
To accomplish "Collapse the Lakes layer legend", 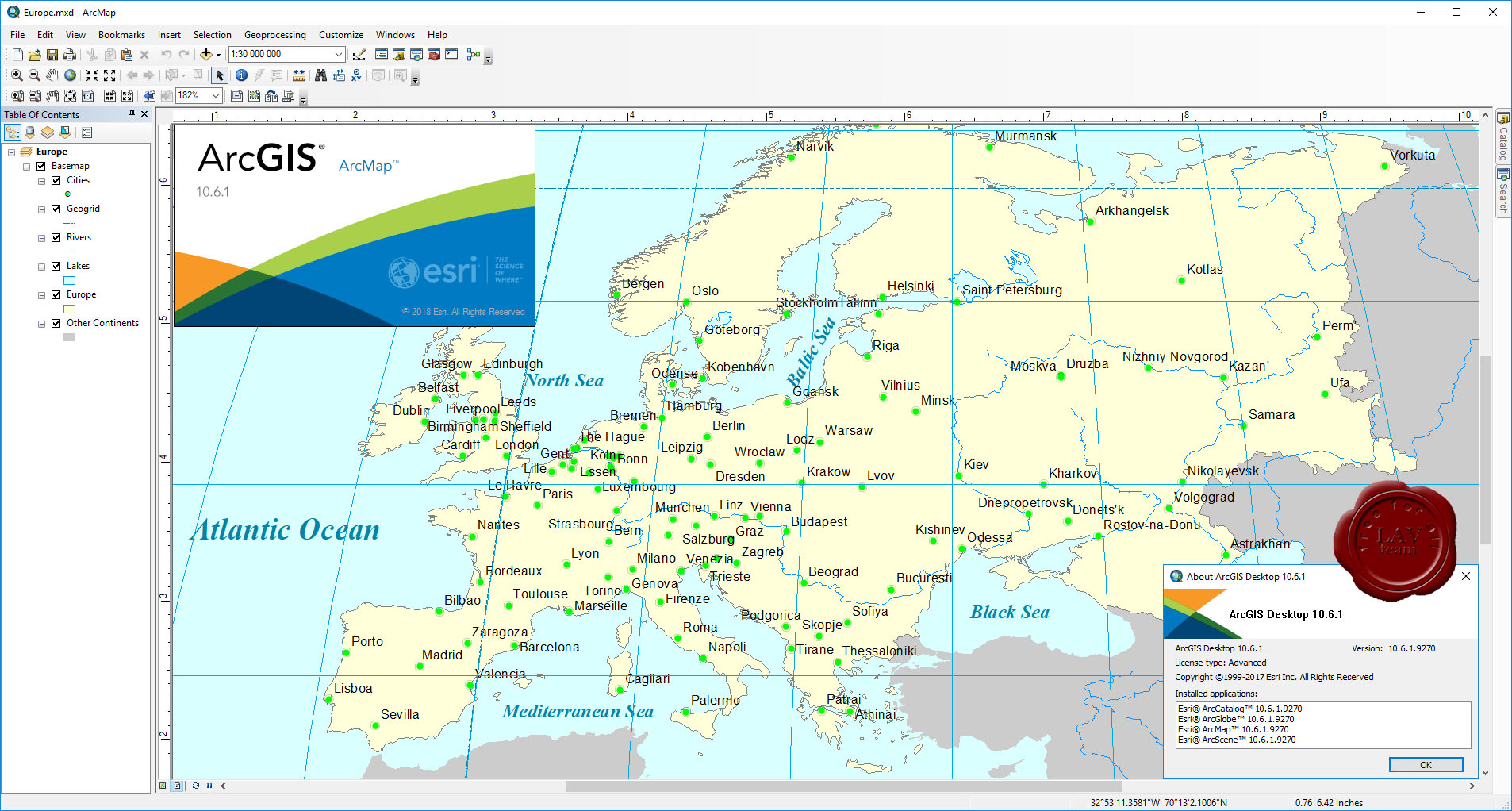I will click(x=41, y=267).
